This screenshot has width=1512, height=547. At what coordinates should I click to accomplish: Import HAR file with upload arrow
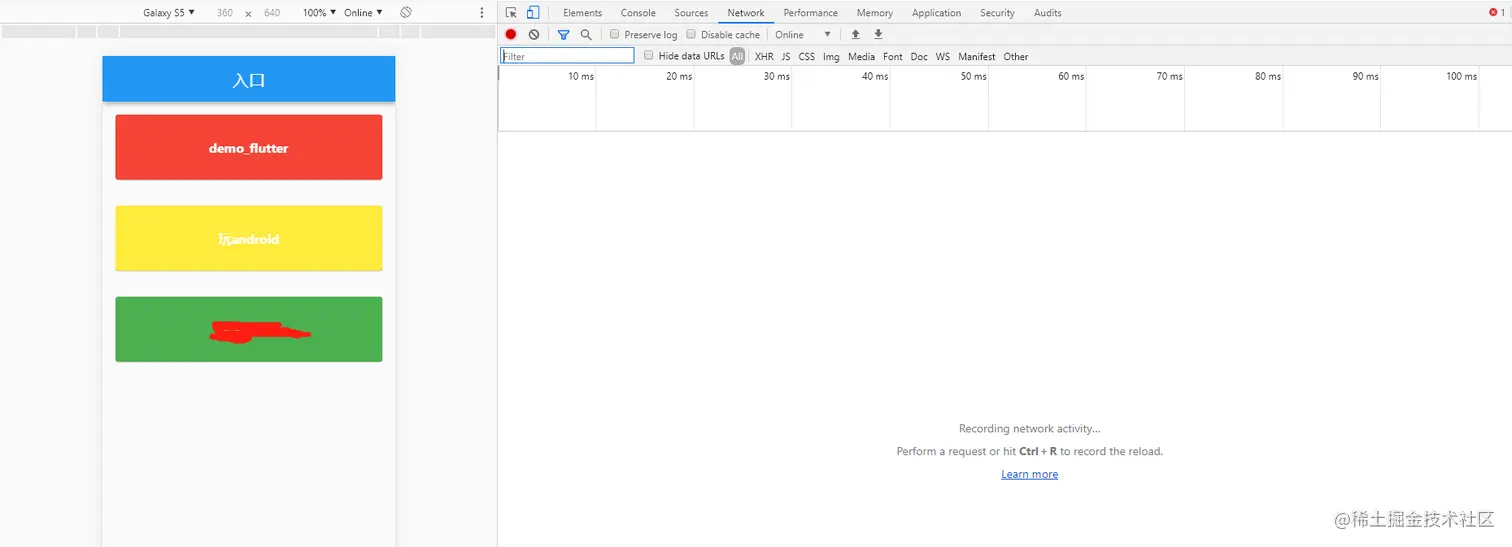[855, 34]
